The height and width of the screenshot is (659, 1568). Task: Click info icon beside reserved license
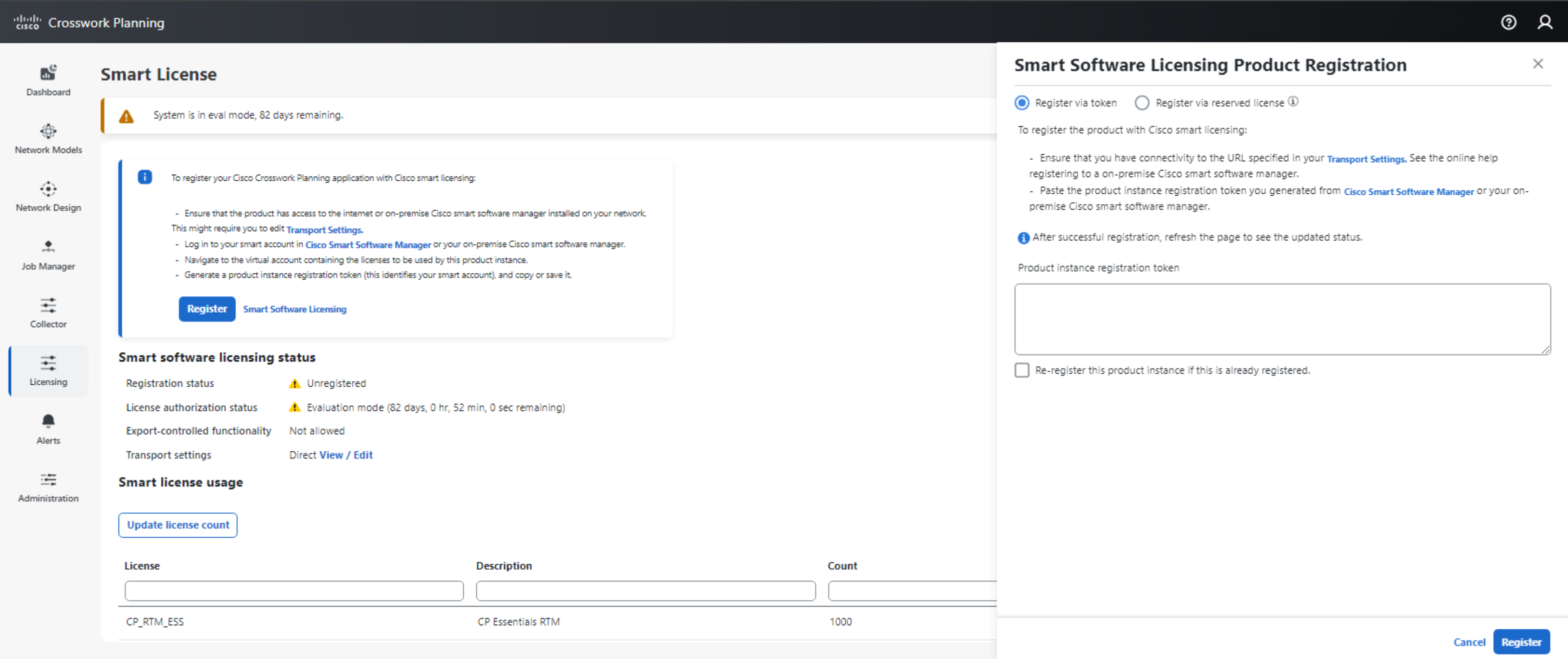tap(1293, 102)
